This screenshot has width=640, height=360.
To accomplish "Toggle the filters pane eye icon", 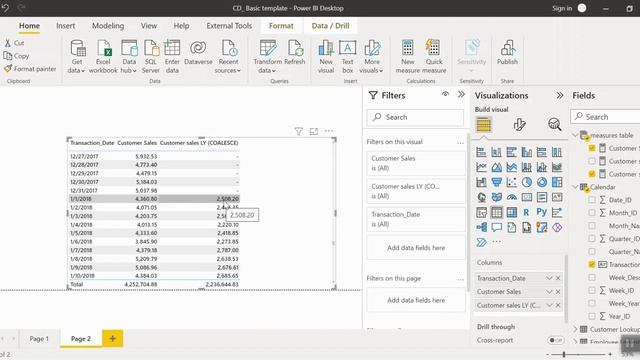I will coord(445,95).
